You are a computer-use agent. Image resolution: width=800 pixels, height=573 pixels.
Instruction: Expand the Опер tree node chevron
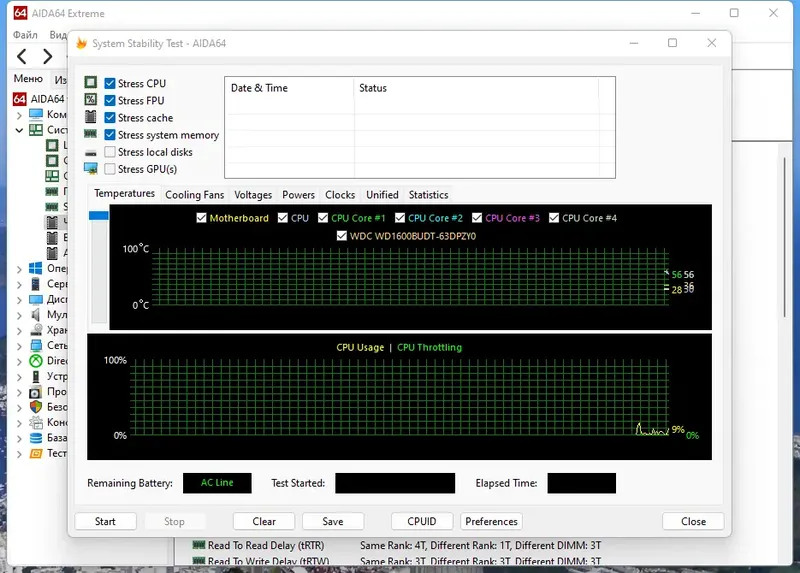point(19,269)
